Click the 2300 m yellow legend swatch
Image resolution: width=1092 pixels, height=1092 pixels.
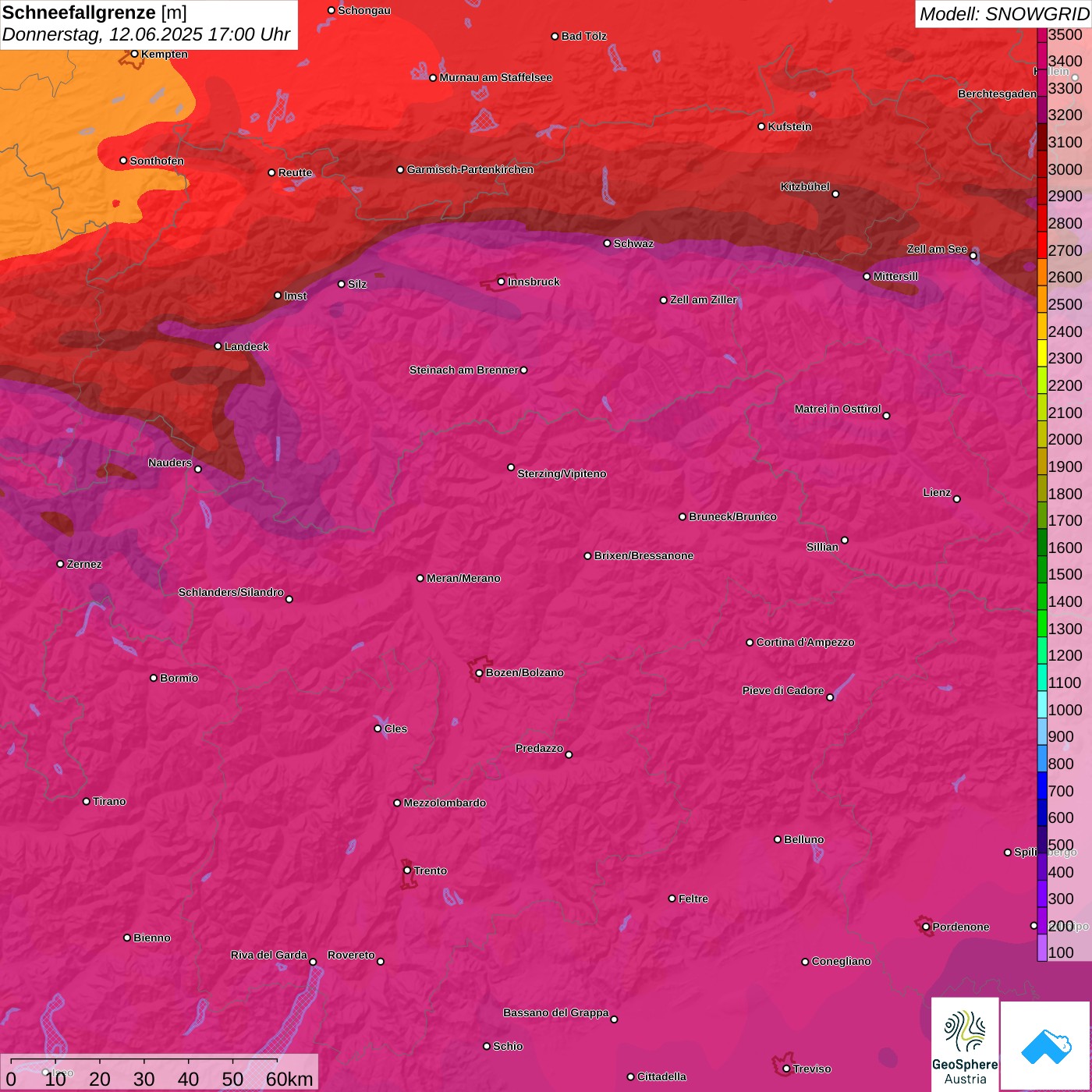[1042, 353]
